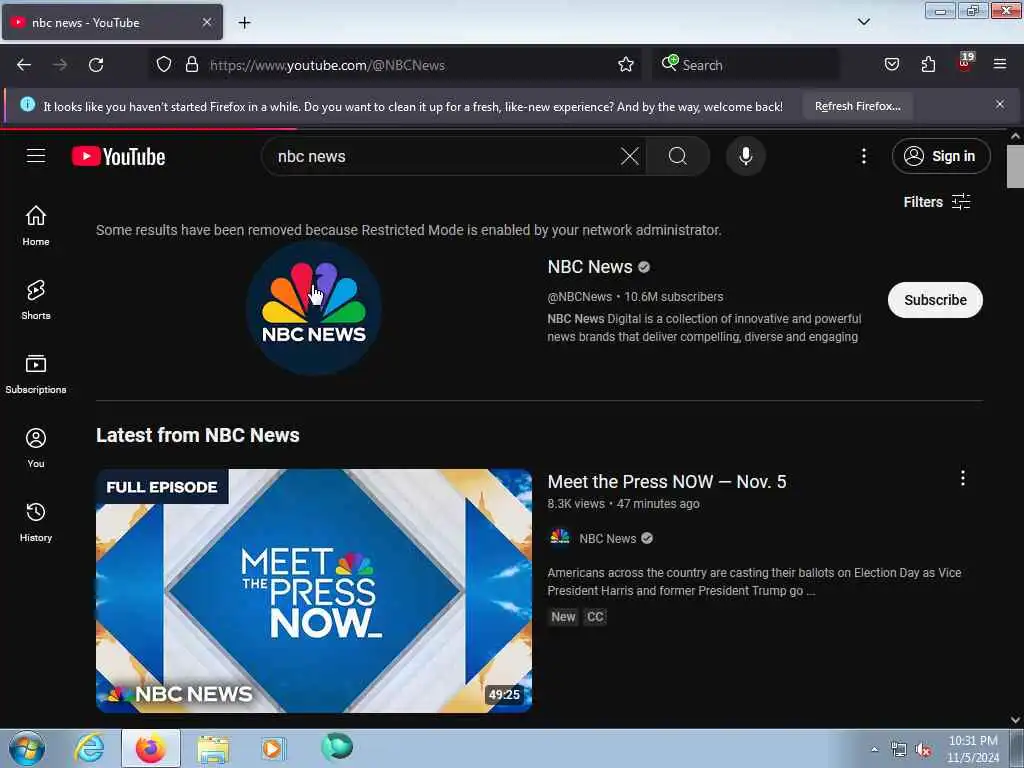The height and width of the screenshot is (768, 1024).
Task: Dismiss the Firefox refresh notification bar
Action: click(999, 104)
